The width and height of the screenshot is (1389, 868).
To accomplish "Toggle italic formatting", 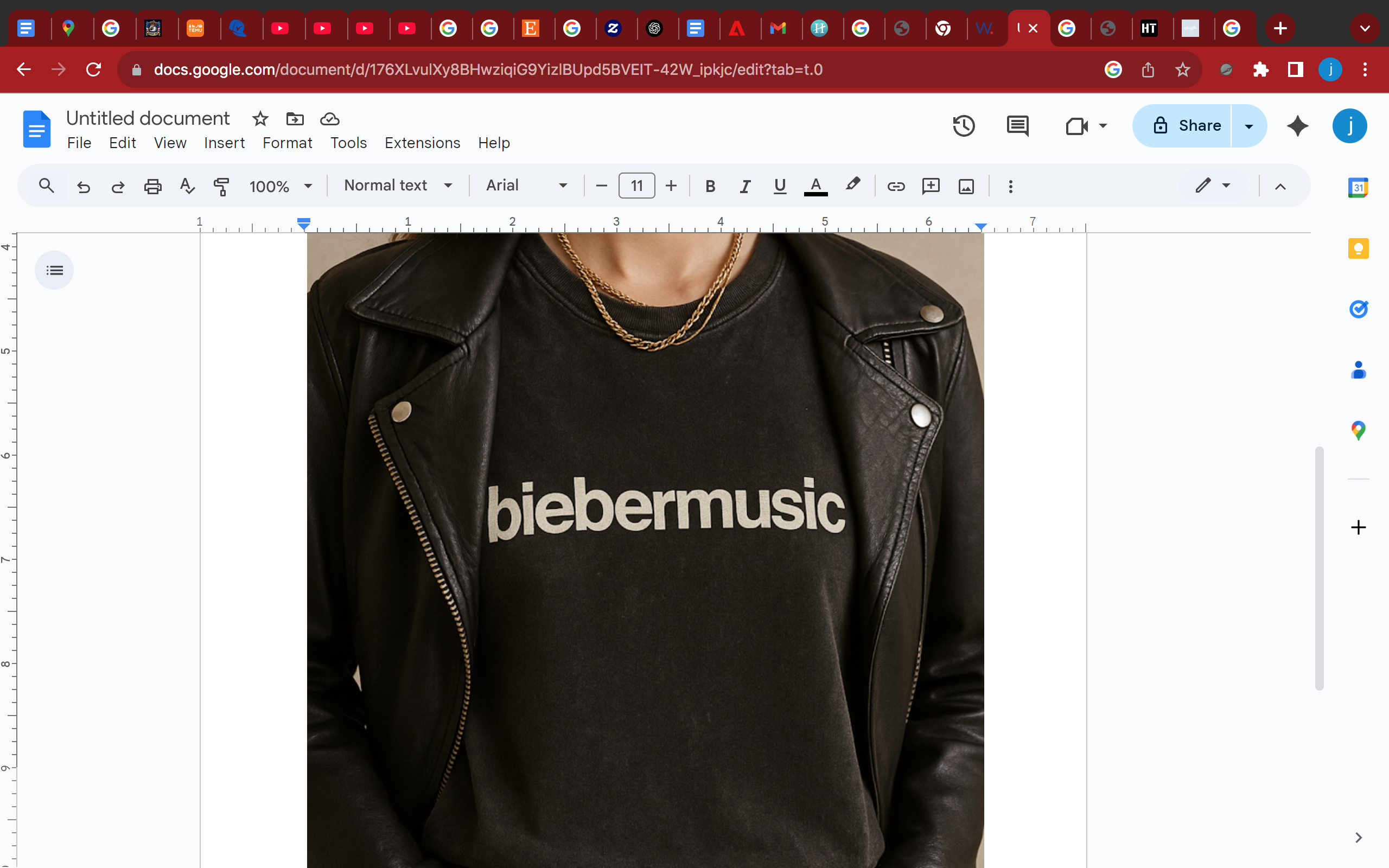I will coord(745,186).
